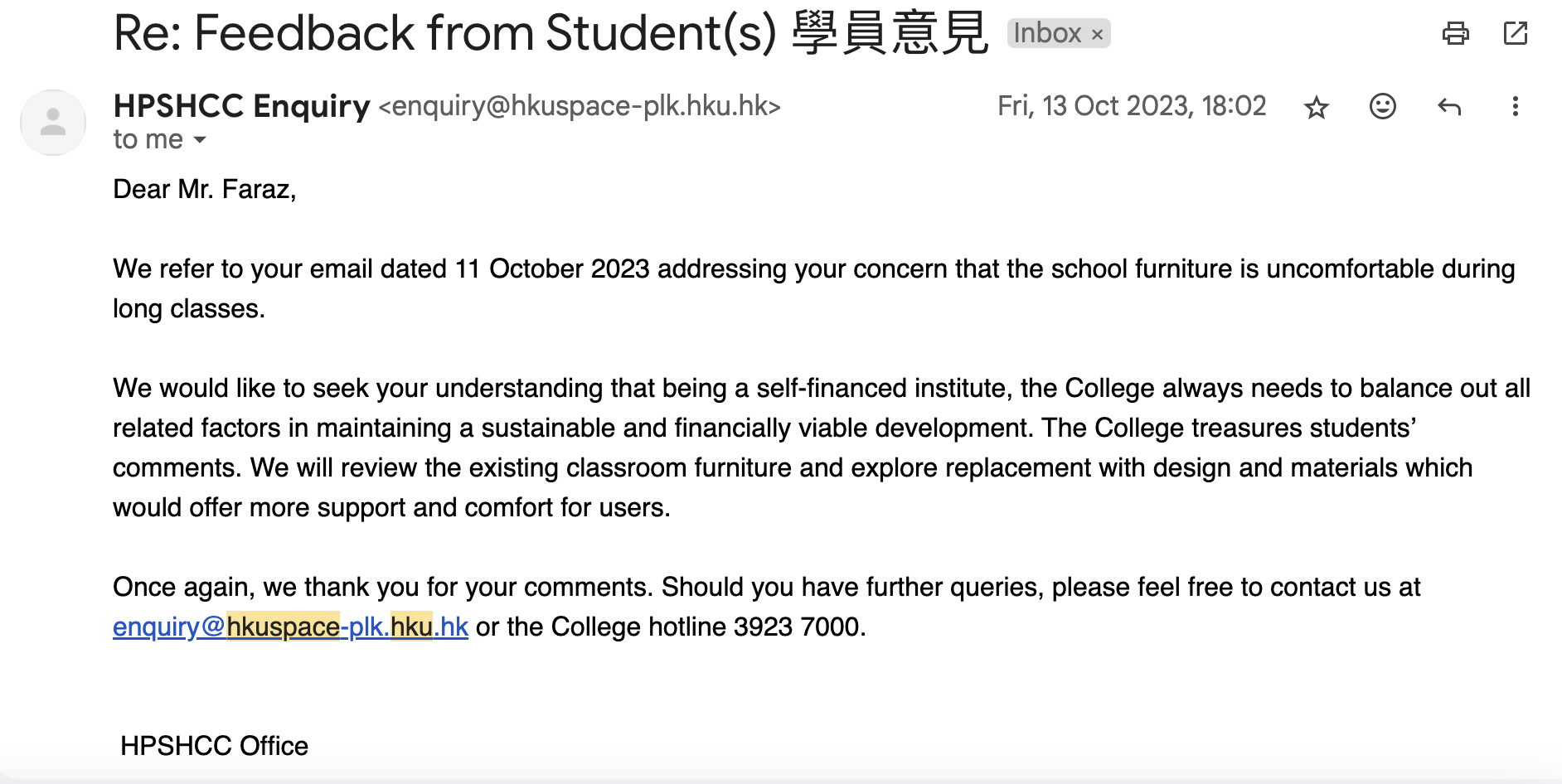Open the email in a new window

pyautogui.click(x=1515, y=34)
